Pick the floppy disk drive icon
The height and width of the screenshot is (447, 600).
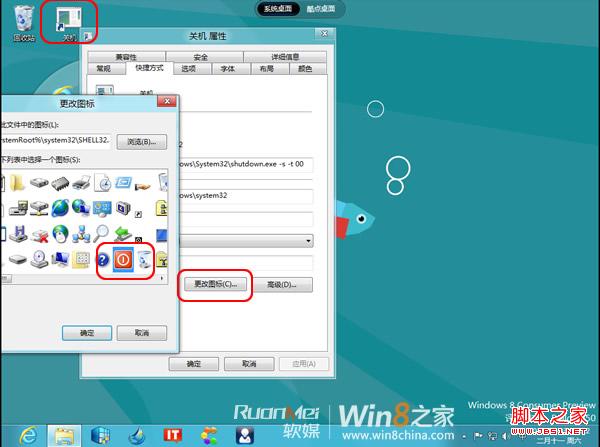[19, 233]
